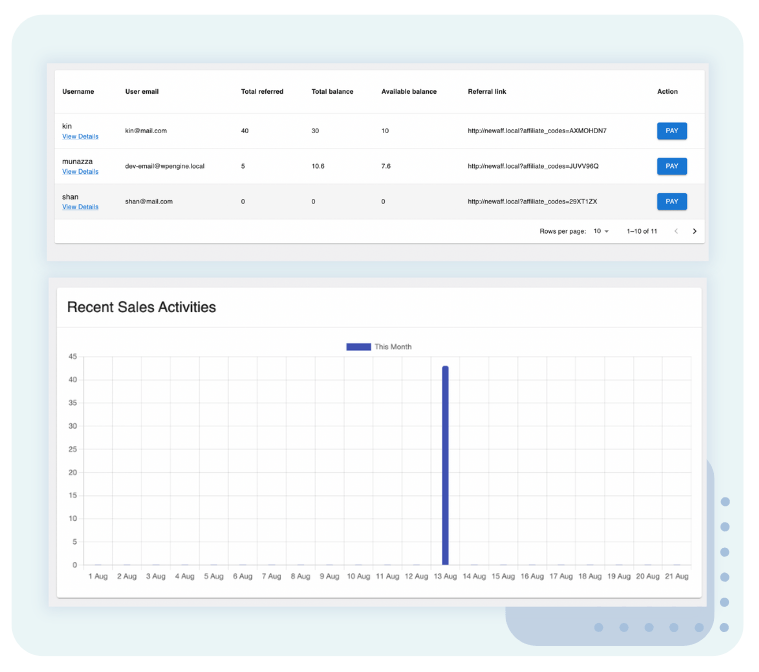Go to the previous page of rows
This screenshot has height=672, width=759.
point(676,231)
